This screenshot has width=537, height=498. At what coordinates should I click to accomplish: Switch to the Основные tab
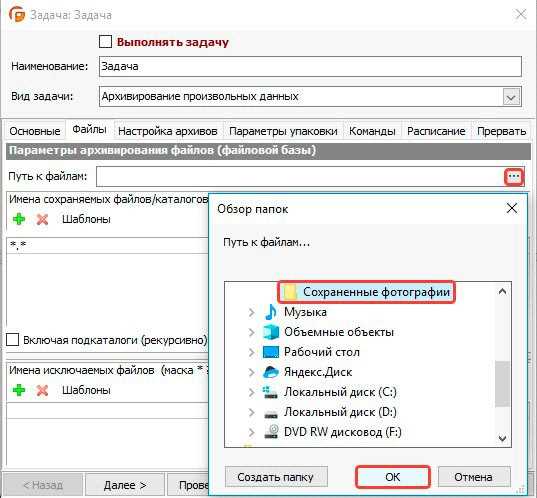click(35, 131)
